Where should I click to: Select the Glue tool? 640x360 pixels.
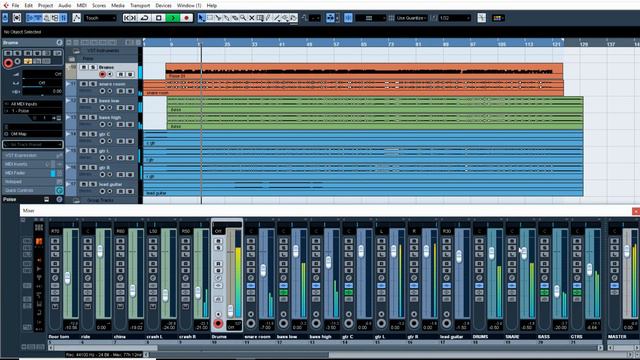point(227,18)
